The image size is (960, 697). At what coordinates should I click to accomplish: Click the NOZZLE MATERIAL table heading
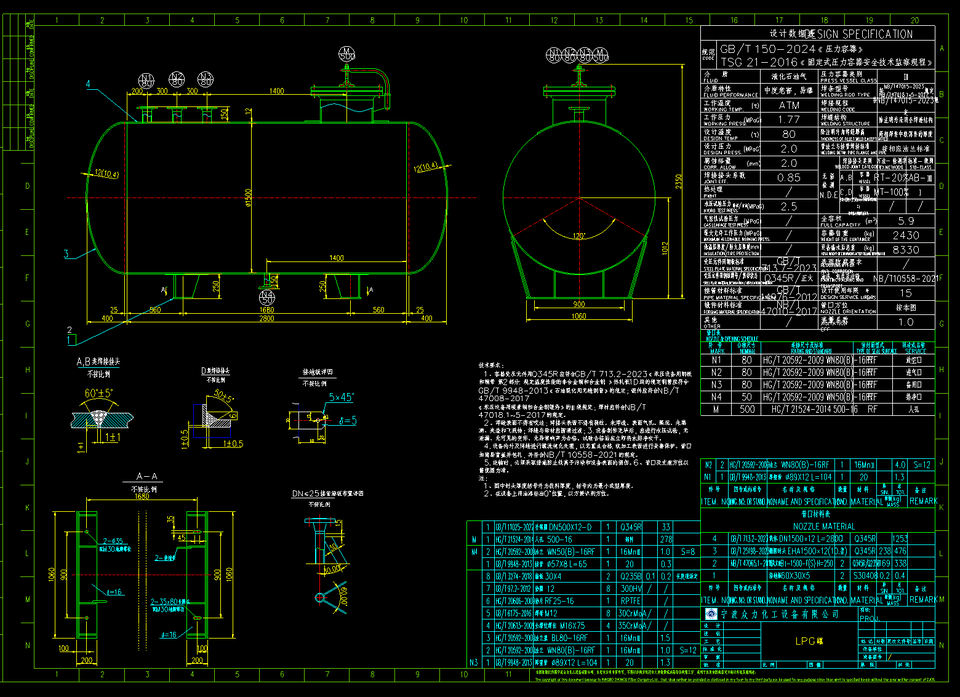click(x=824, y=526)
